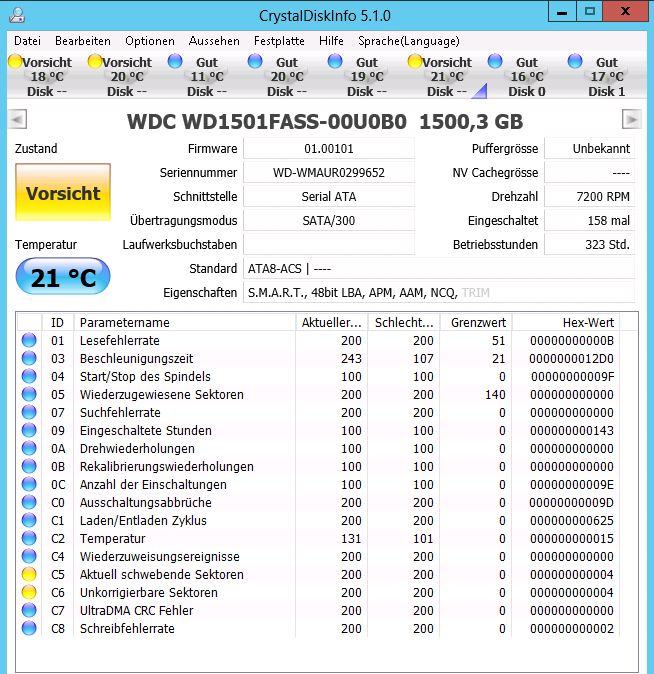Screen dimensions: 654x674
Task: Click the Eigenschaften S.M.A.R.T. features field
Action: click(x=439, y=293)
